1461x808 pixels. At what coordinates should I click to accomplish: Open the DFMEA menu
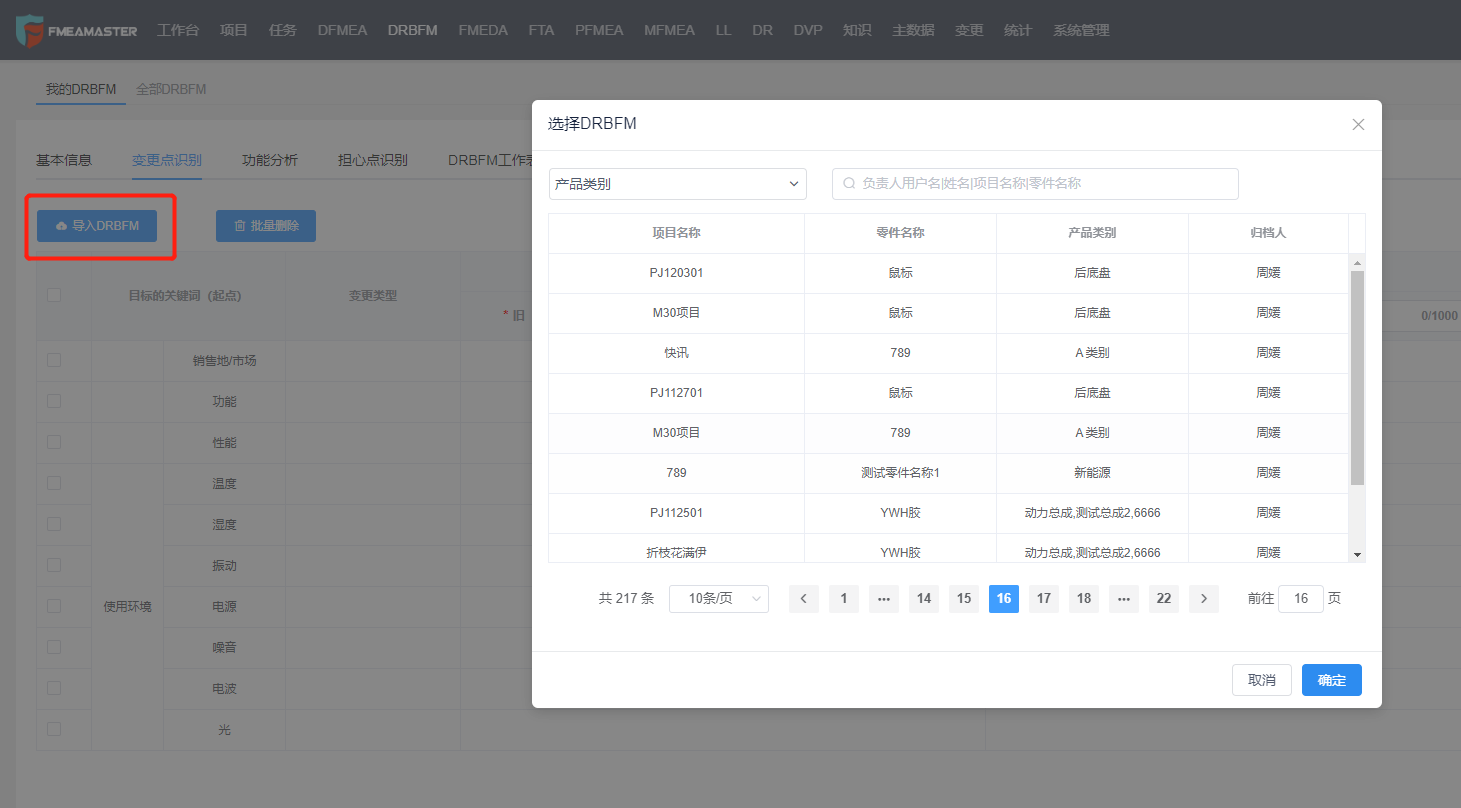tap(342, 30)
